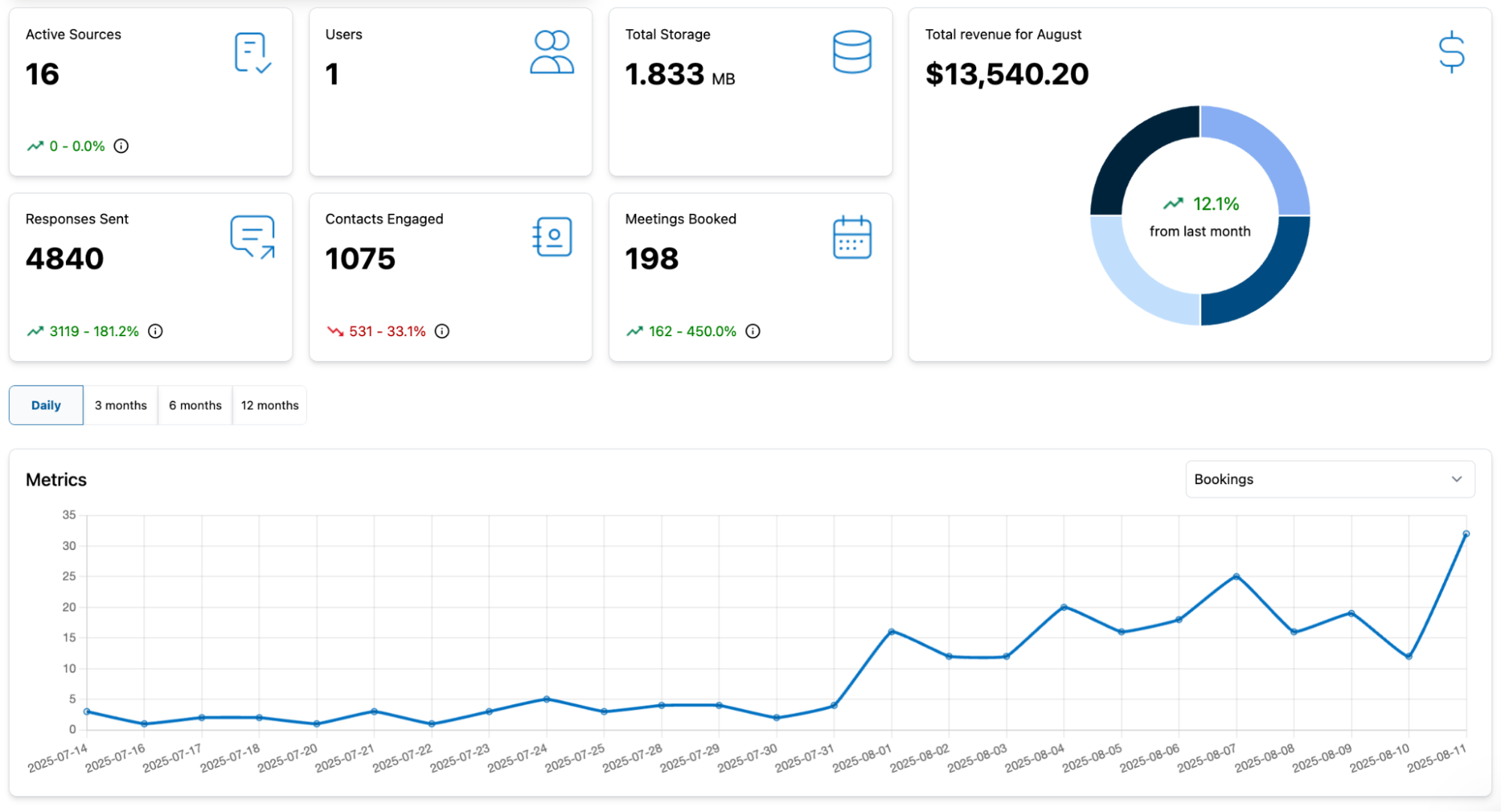
Task: Switch to the 6 months tab
Action: click(195, 405)
